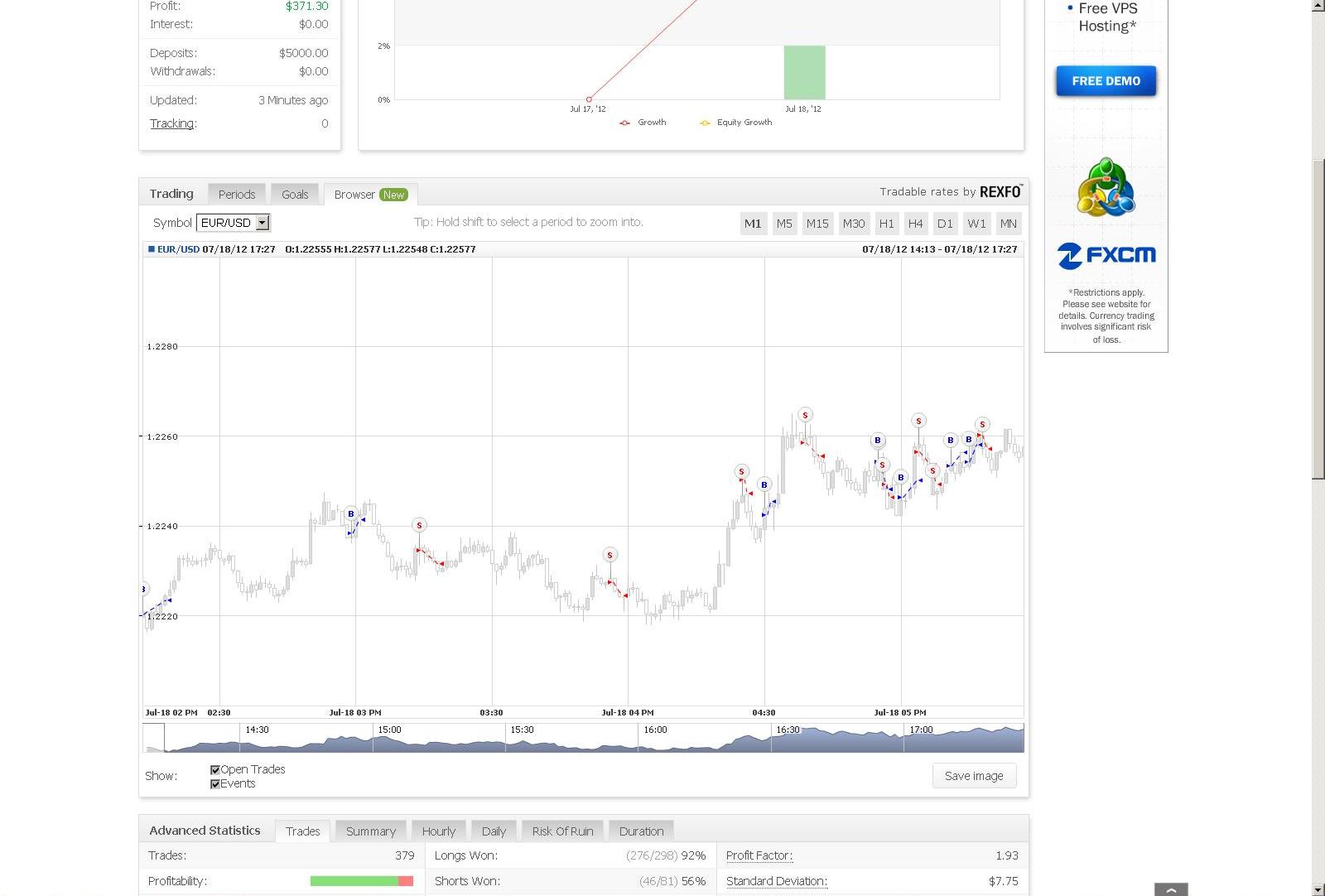This screenshot has width=1325, height=896.
Task: Select the MN timeframe
Action: click(x=1009, y=224)
